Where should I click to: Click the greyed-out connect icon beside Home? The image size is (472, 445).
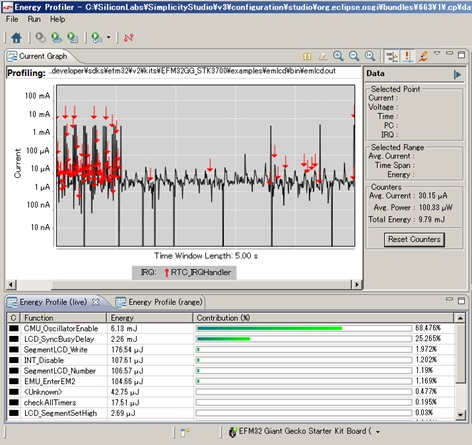40,38
